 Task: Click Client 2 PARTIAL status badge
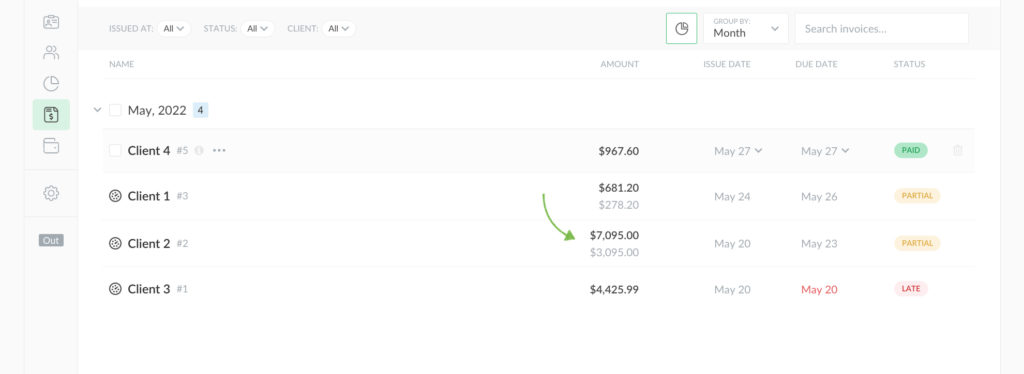[x=917, y=243]
